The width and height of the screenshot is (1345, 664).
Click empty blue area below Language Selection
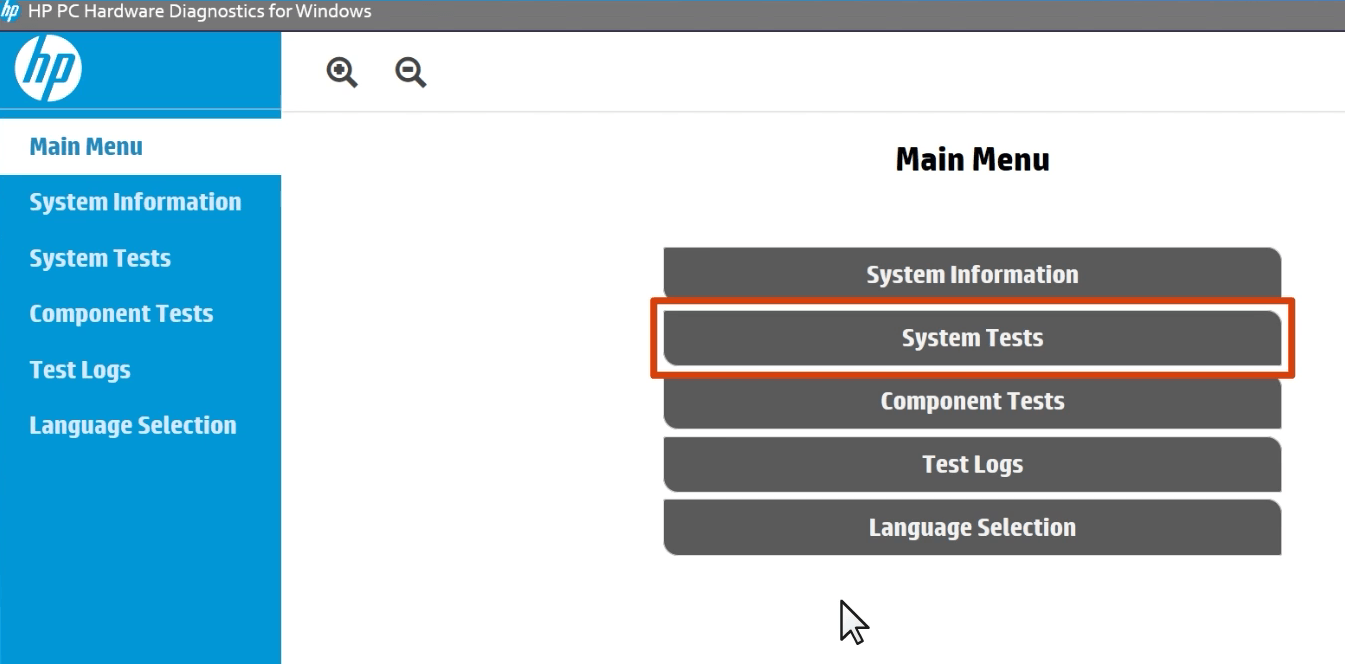[140, 550]
